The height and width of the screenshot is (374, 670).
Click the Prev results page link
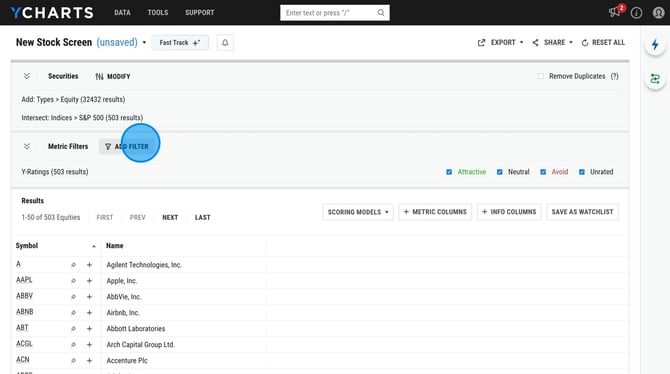[x=138, y=217]
